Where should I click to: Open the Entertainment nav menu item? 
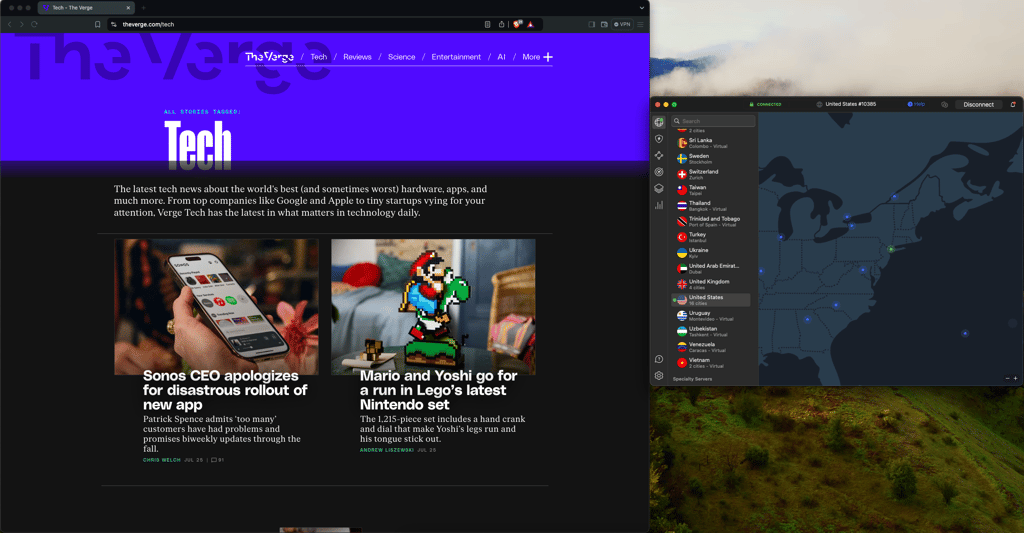456,57
